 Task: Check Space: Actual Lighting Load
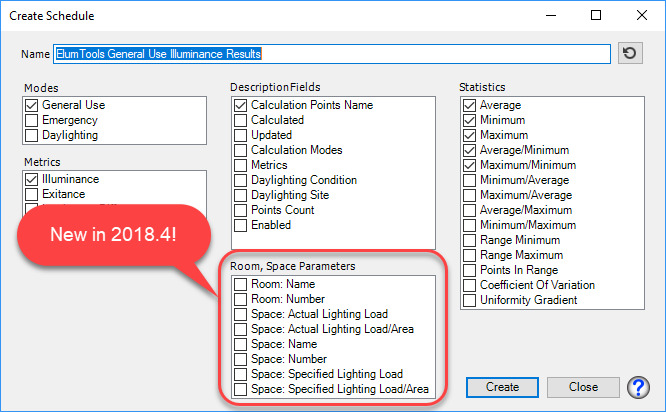[x=240, y=314]
